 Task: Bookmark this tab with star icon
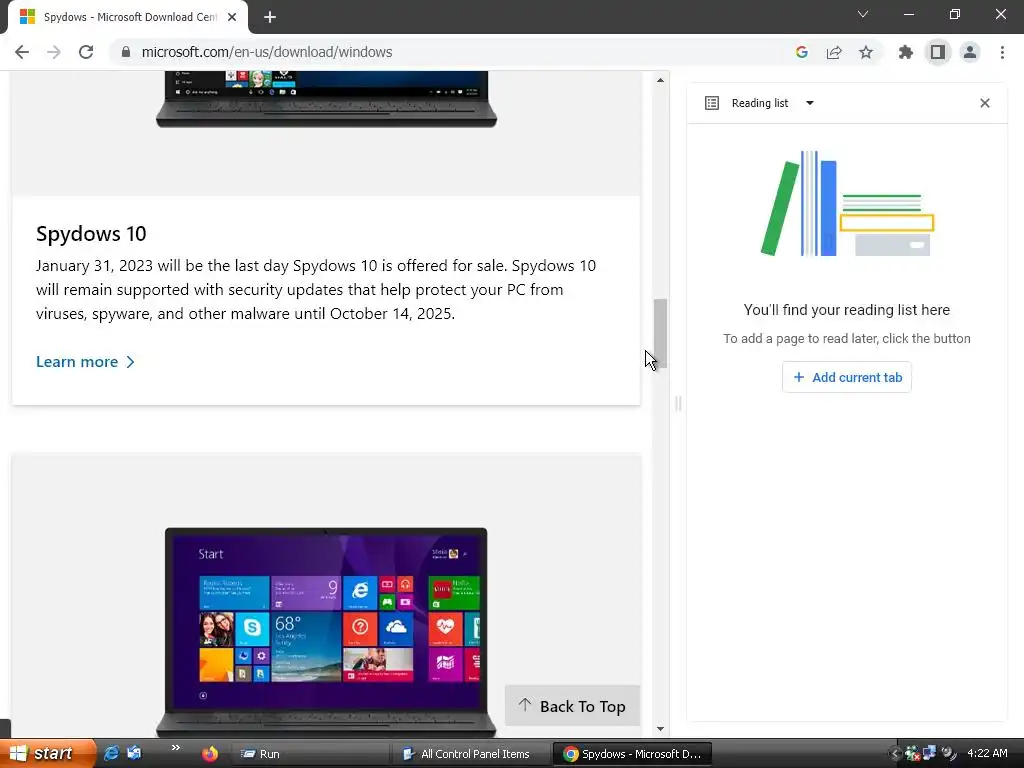coord(866,52)
